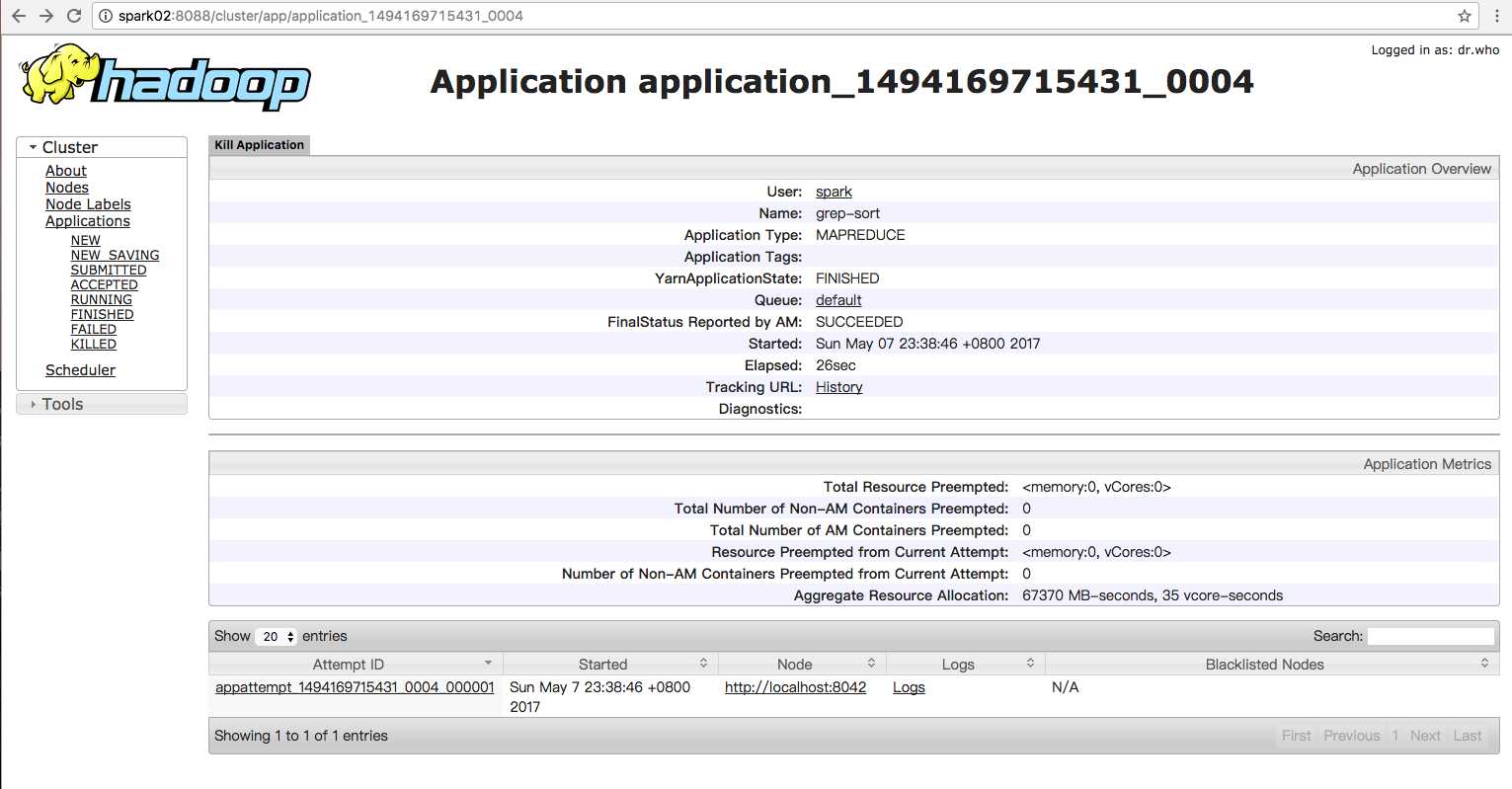
Task: Click the site info icon in address bar
Action: click(x=106, y=16)
